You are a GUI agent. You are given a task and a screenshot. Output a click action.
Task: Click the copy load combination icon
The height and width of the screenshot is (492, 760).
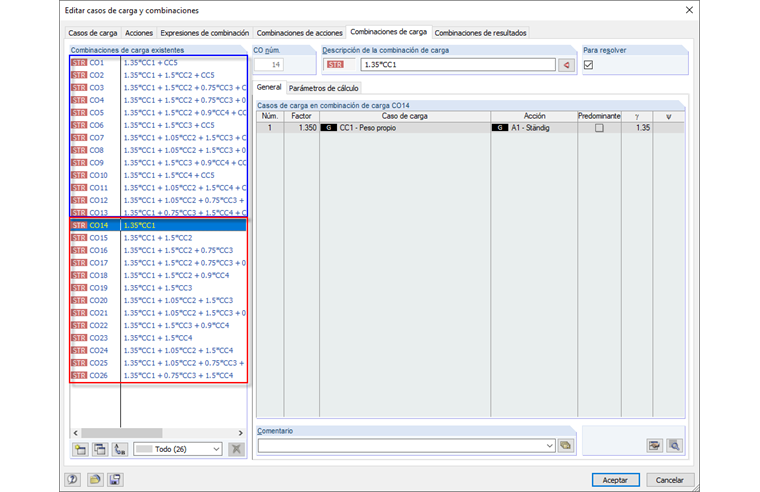tap(100, 449)
